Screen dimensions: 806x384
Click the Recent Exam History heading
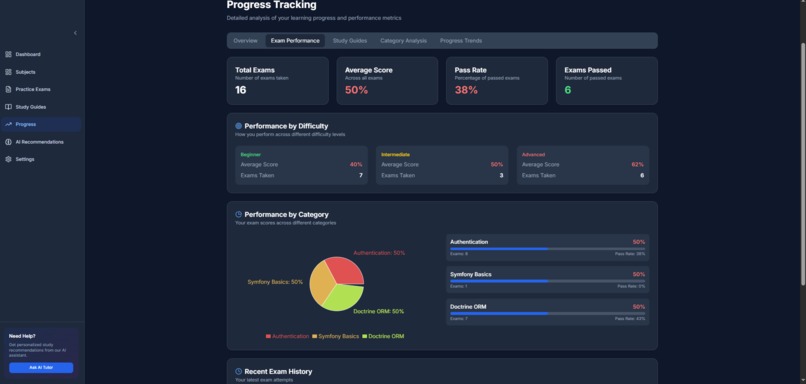pos(278,371)
